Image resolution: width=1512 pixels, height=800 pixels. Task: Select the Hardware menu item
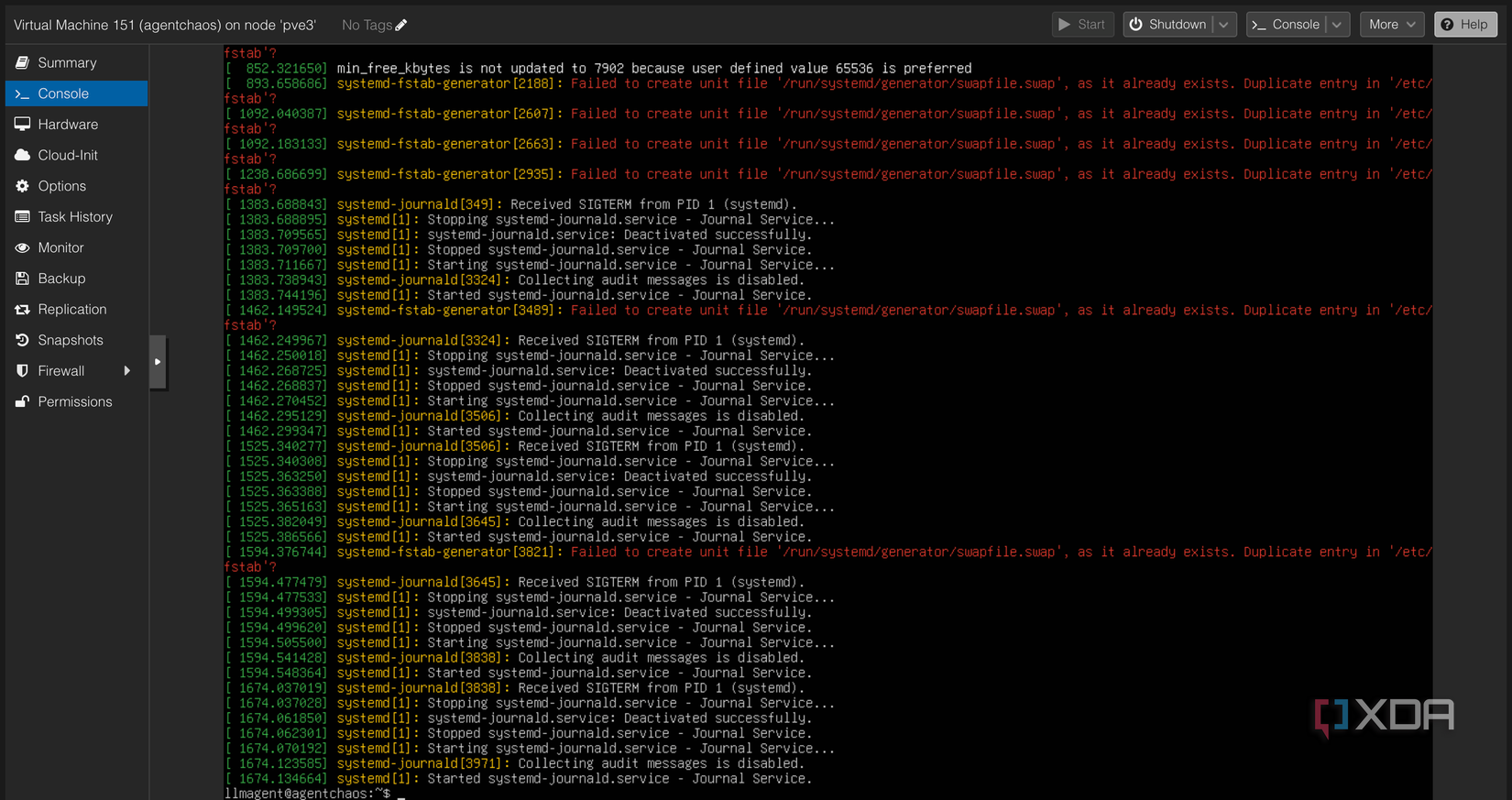coord(77,125)
